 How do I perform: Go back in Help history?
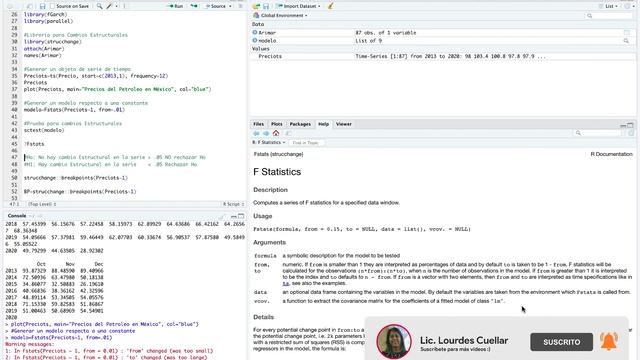click(256, 133)
